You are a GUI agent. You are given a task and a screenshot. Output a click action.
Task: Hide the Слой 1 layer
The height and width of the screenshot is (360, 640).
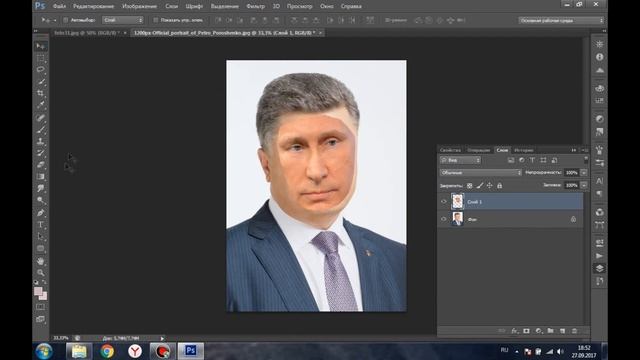point(444,202)
